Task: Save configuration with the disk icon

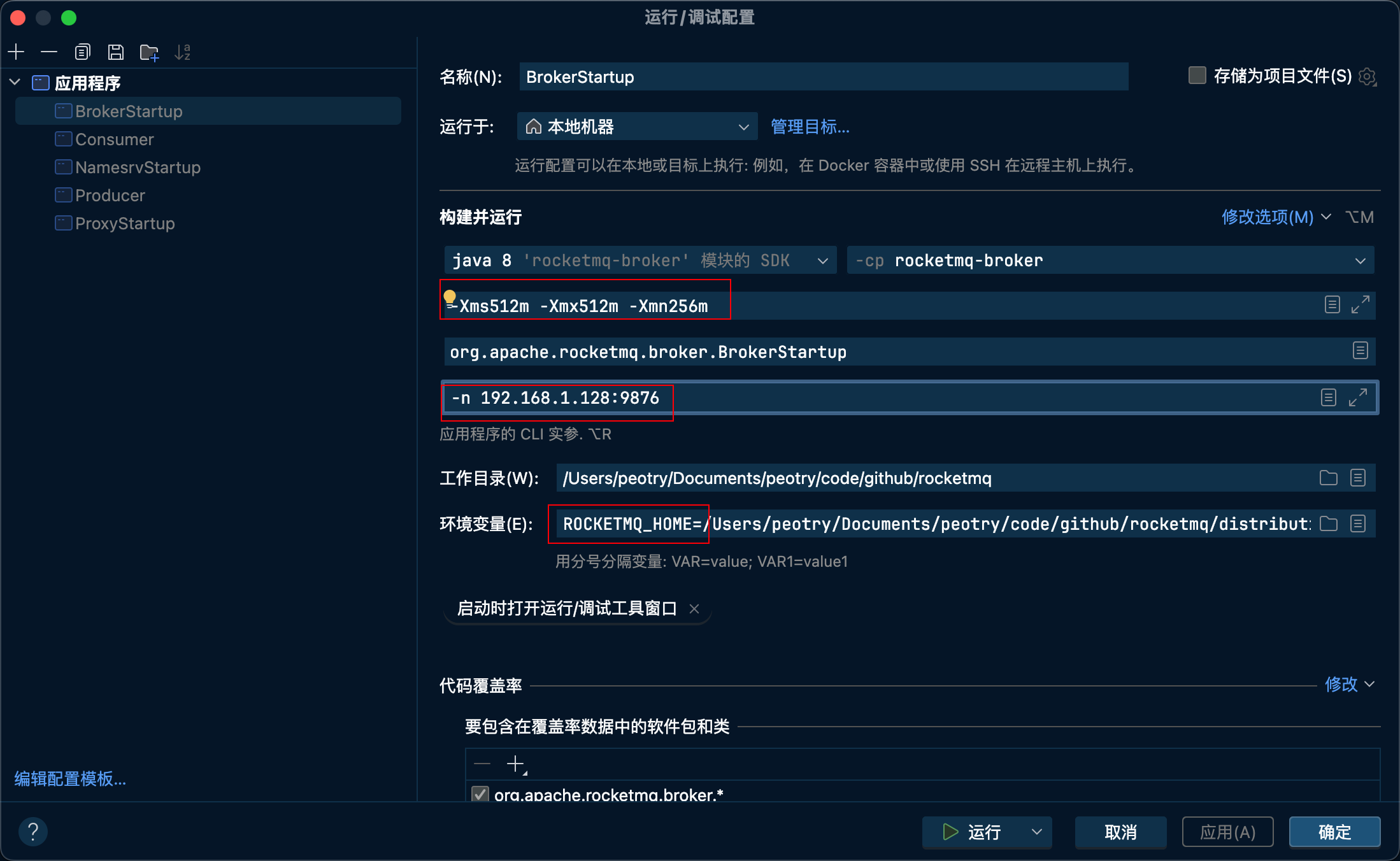Action: 115,52
